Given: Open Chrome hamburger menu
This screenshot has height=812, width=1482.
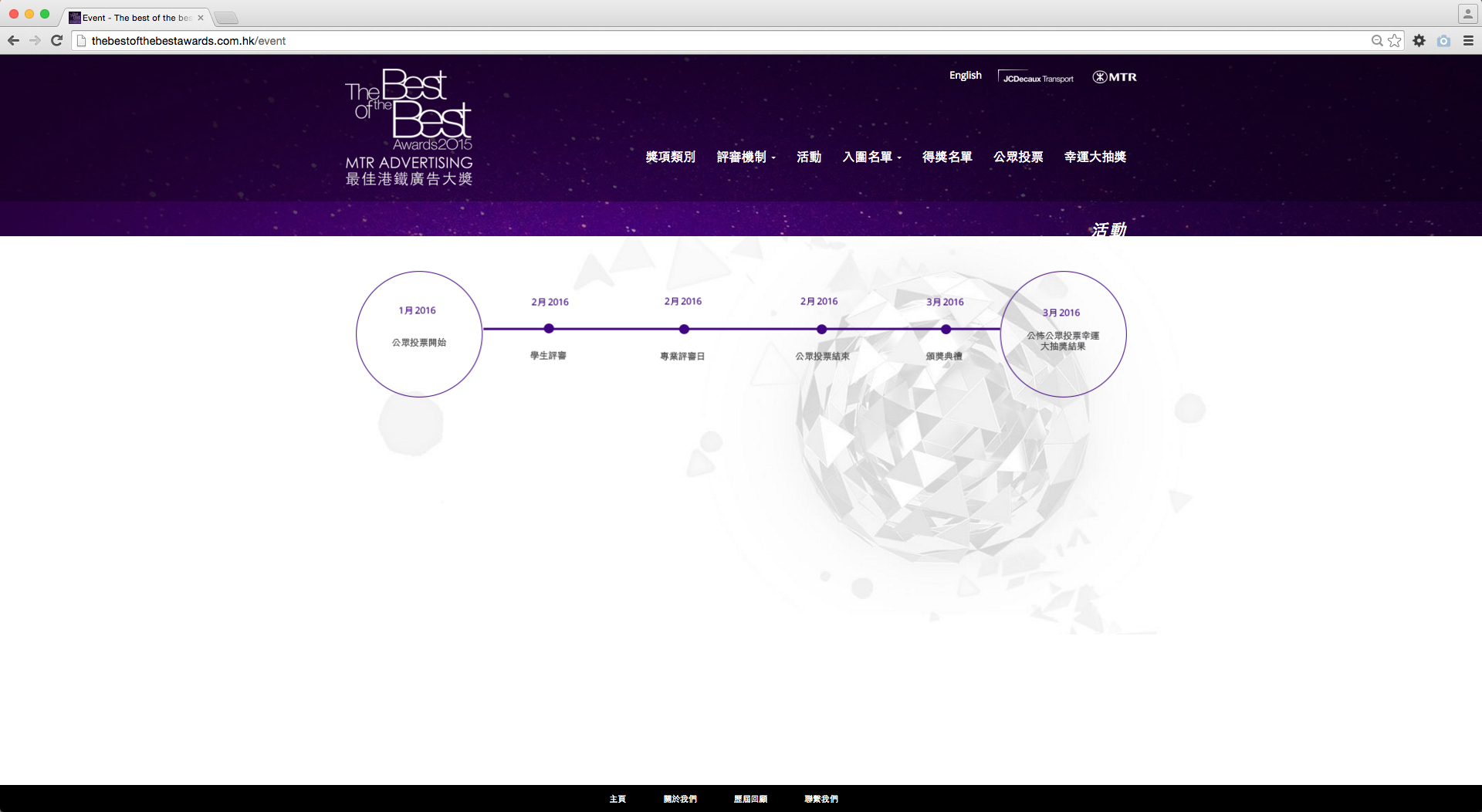Looking at the screenshot, I should pyautogui.click(x=1468, y=41).
